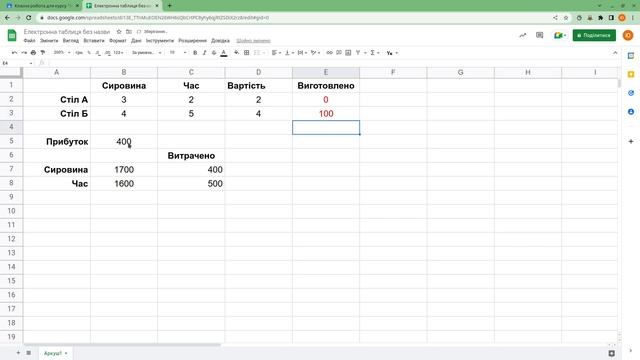Increase decimal places
Viewport: 640px width, 360px height.
point(107,53)
